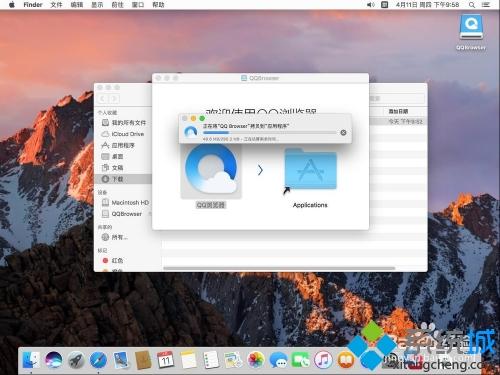This screenshot has height=375, width=500.
Task: Open Safari from the Dock
Action: (x=98, y=360)
